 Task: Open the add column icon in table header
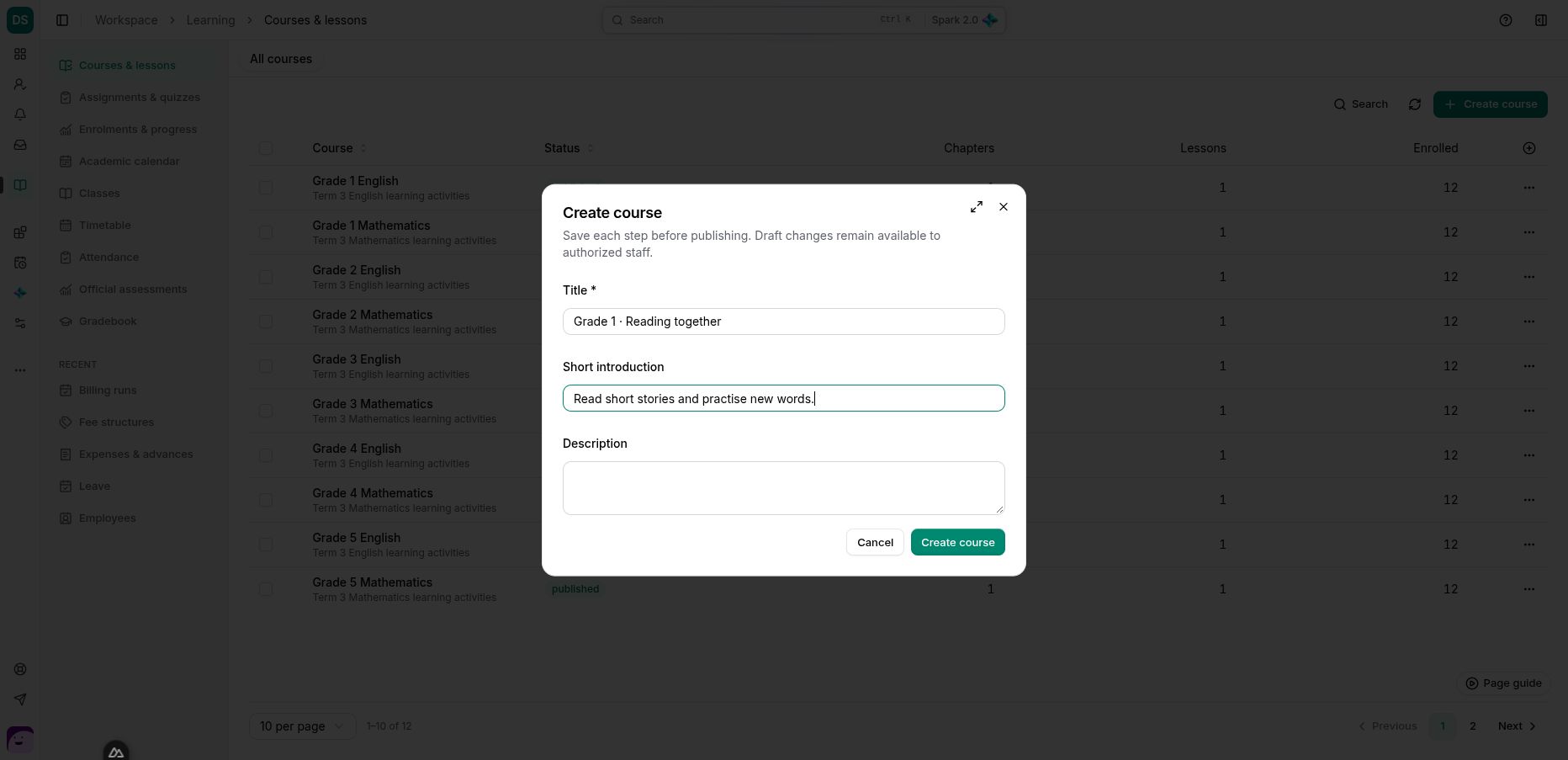click(1529, 148)
